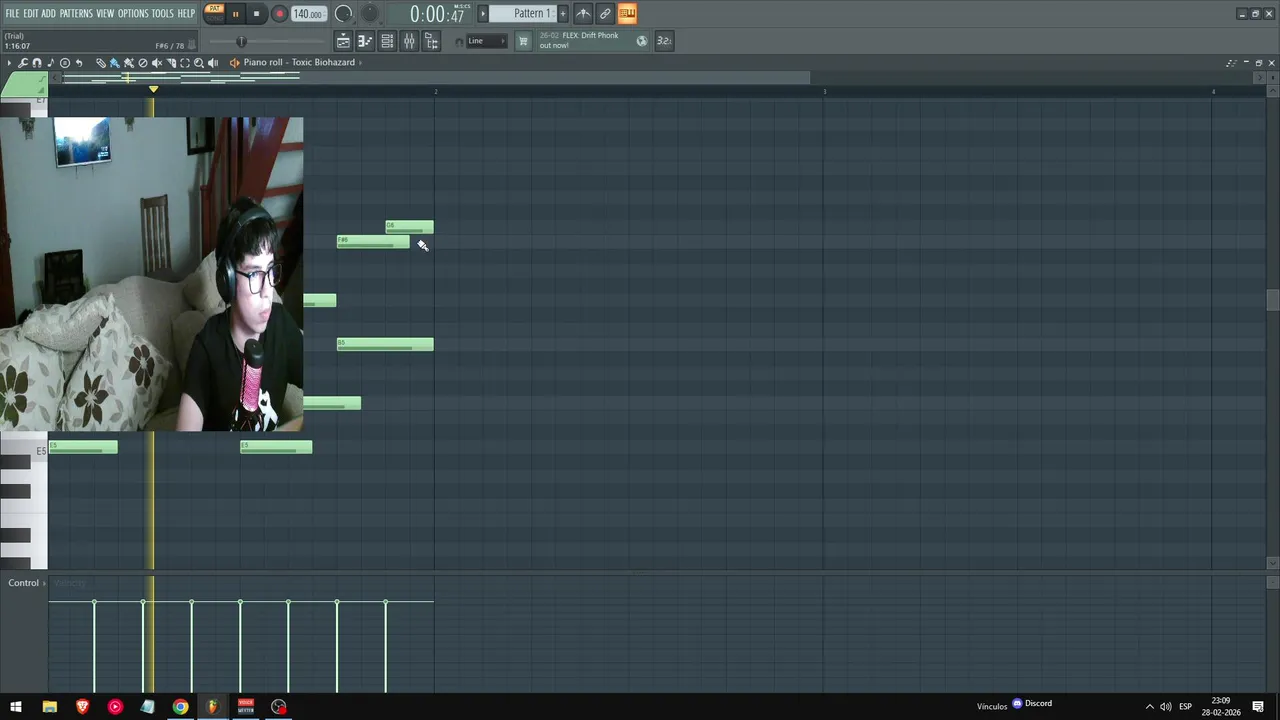This screenshot has height=720, width=1280.
Task: Open the pattern options arrow left of Pattern 1
Action: tap(483, 13)
